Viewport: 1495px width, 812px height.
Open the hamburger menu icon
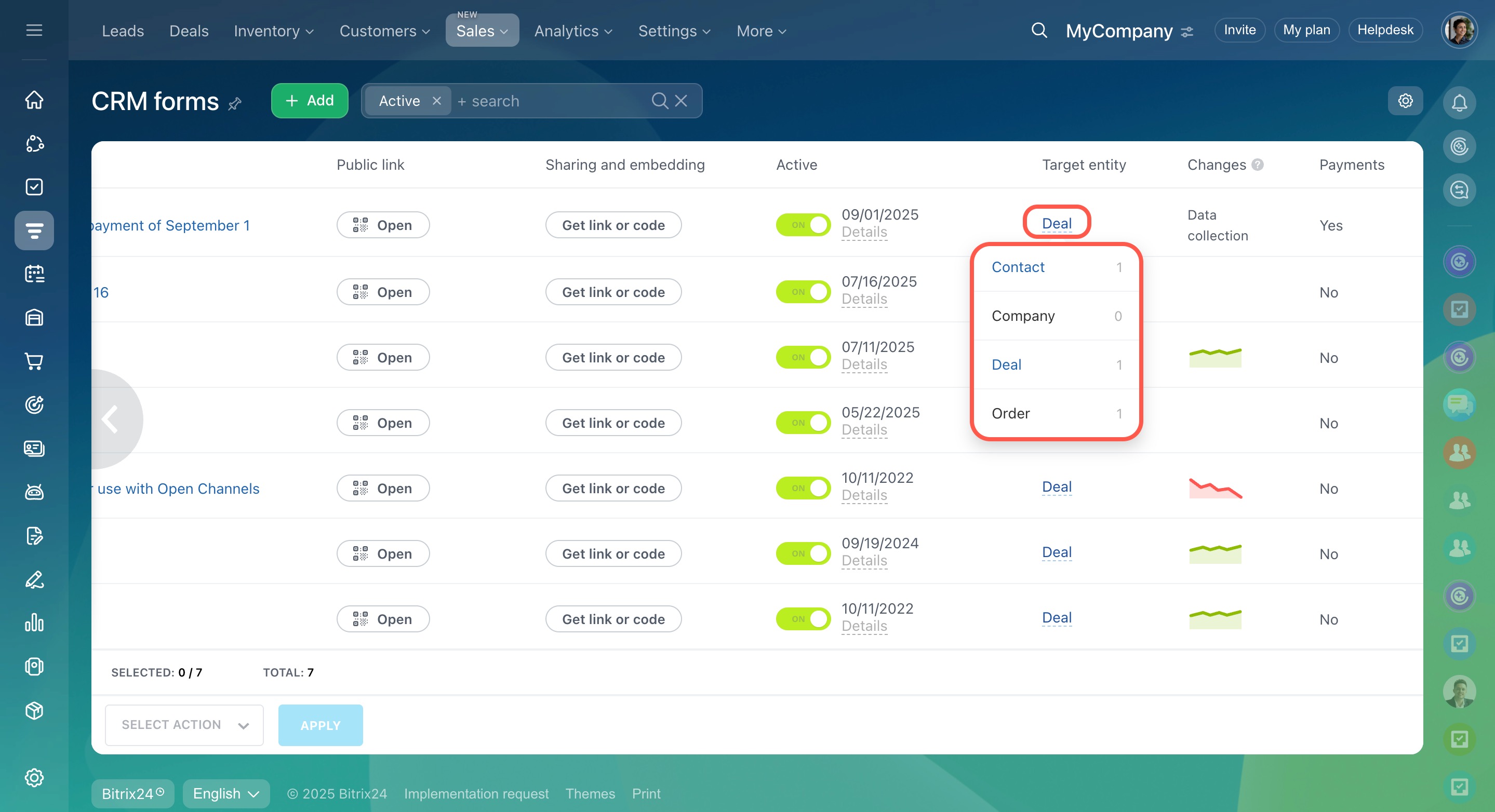(34, 30)
